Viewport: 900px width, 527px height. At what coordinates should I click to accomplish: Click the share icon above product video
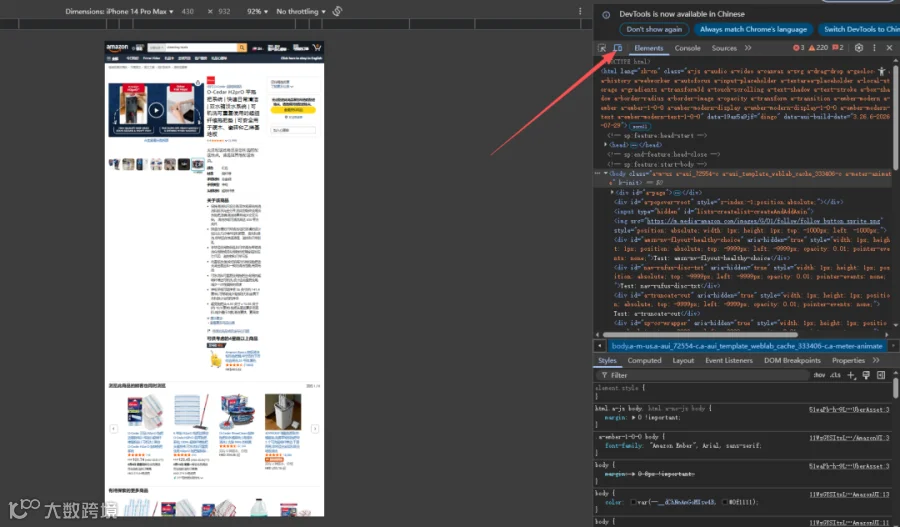click(x=198, y=83)
